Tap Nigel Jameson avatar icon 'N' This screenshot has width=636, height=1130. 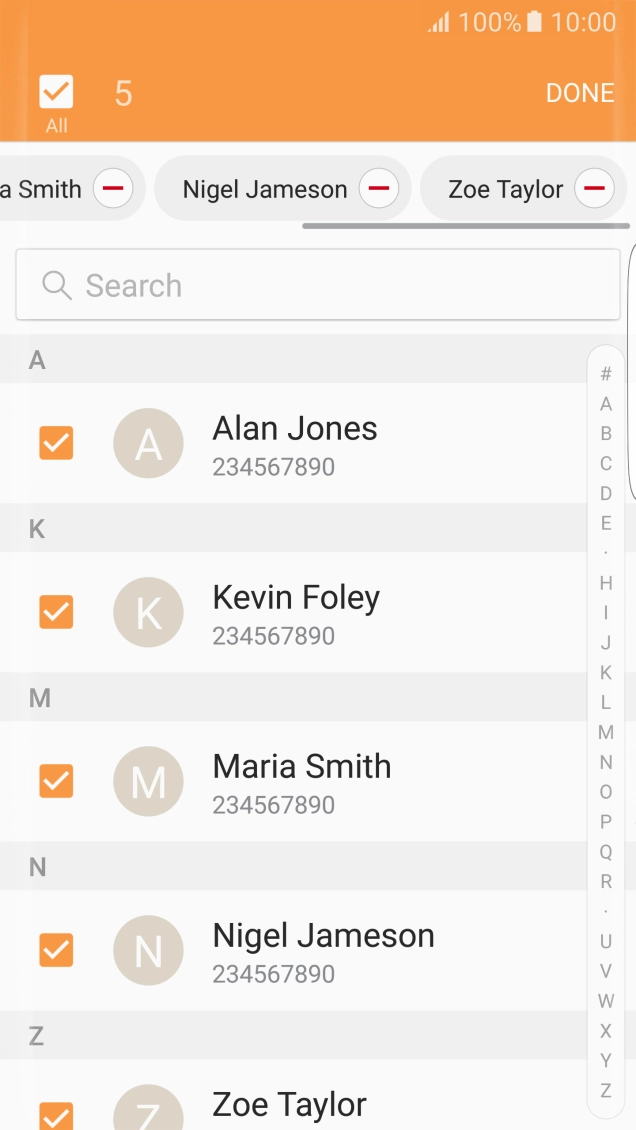(148, 950)
